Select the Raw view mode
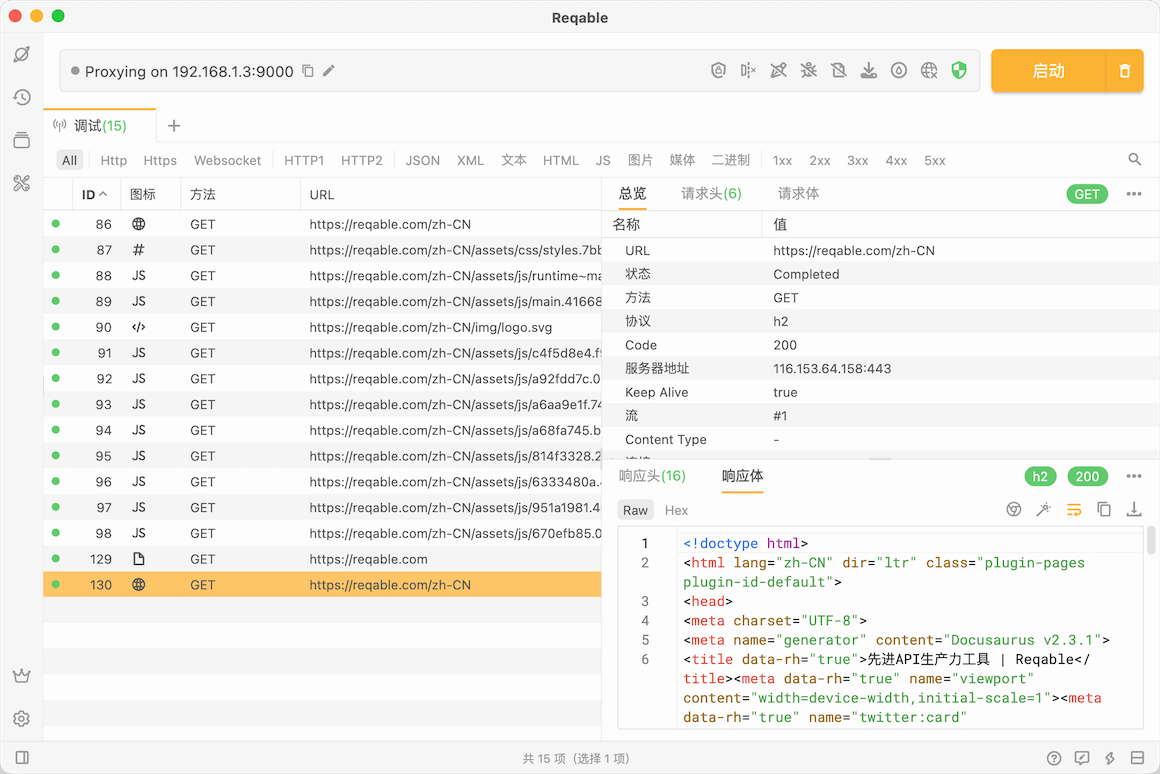 click(x=635, y=510)
